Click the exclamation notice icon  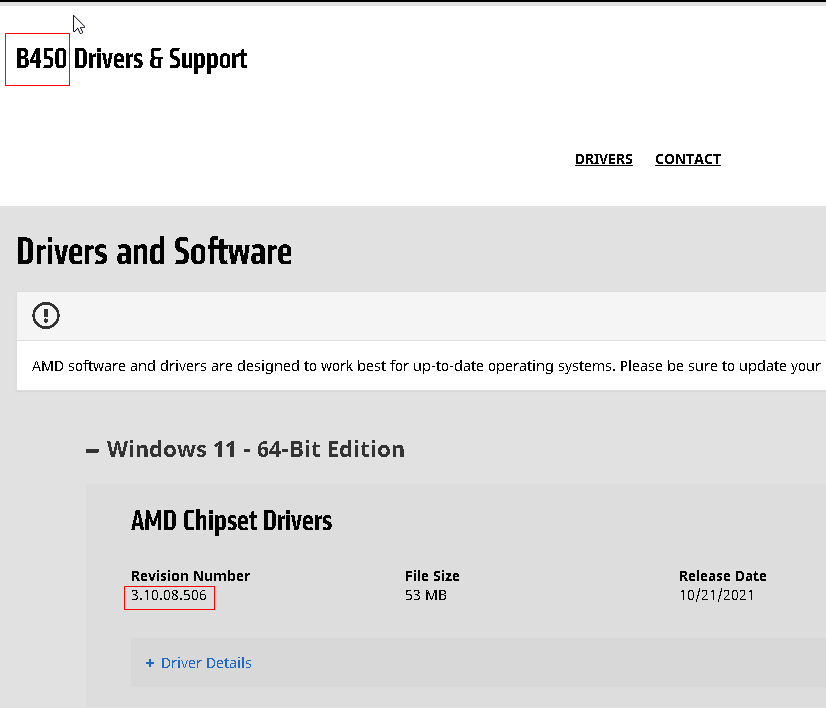tap(46, 316)
